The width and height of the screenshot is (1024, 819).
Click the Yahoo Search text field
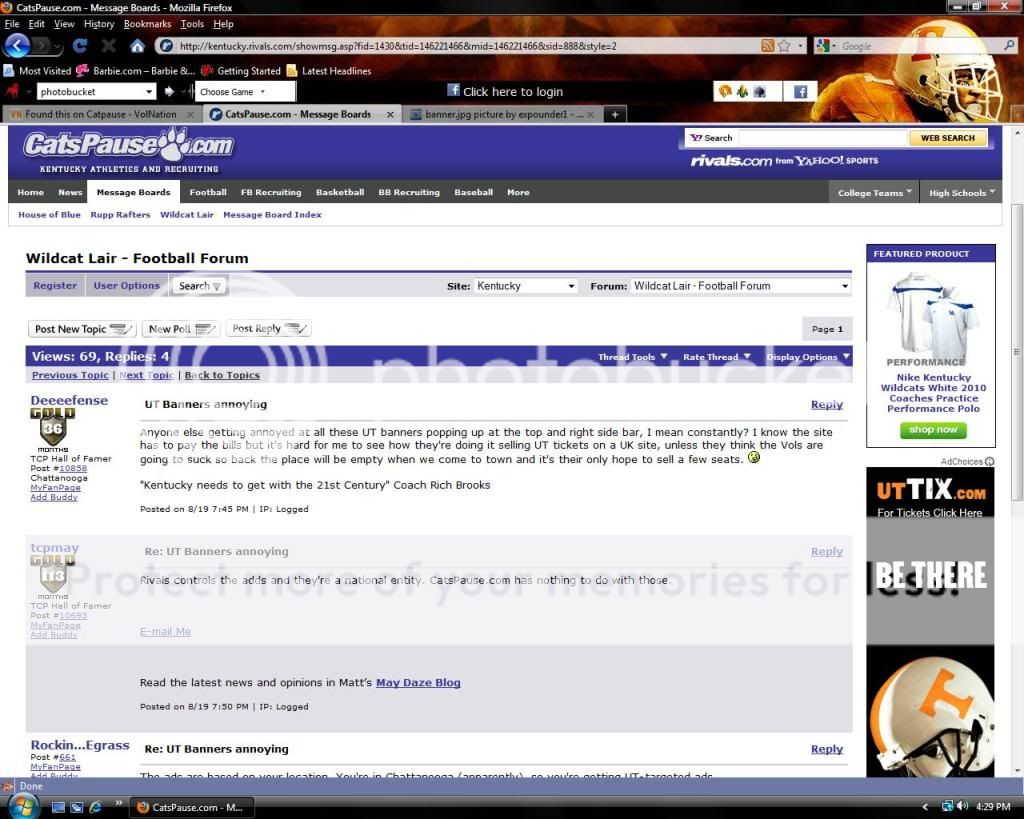823,138
